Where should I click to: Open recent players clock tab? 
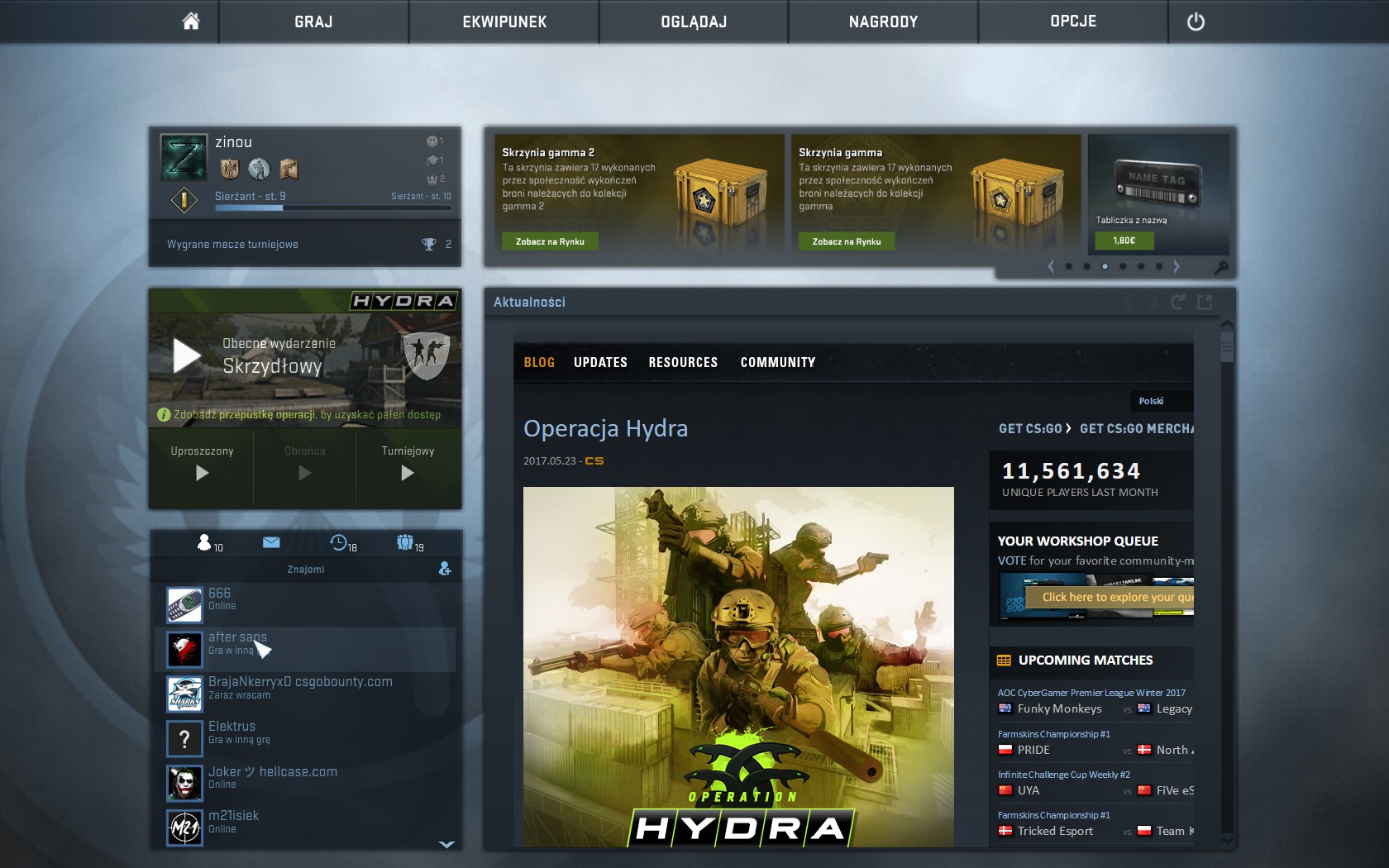tap(343, 543)
